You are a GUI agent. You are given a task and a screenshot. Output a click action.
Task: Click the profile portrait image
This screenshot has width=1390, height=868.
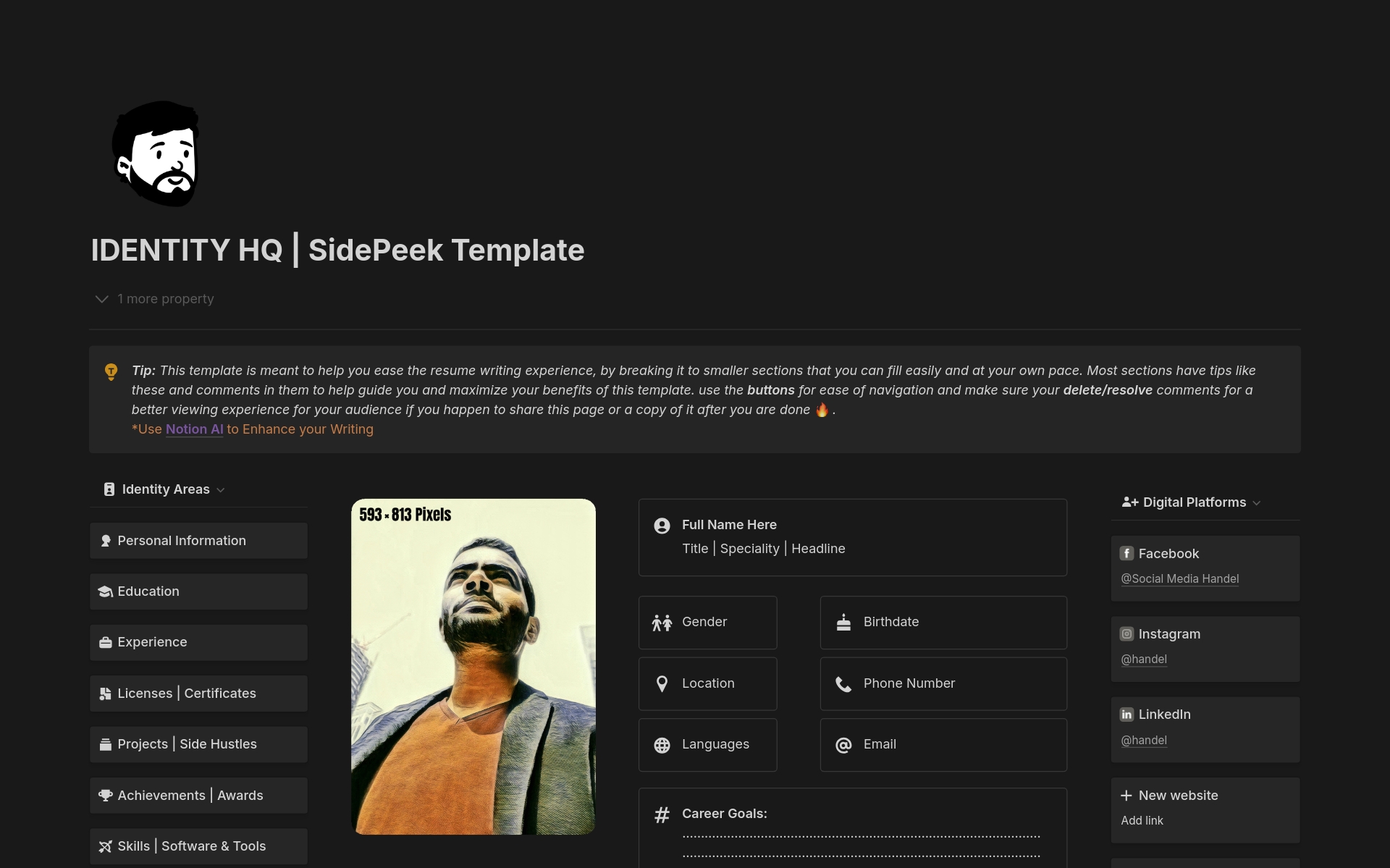(473, 667)
